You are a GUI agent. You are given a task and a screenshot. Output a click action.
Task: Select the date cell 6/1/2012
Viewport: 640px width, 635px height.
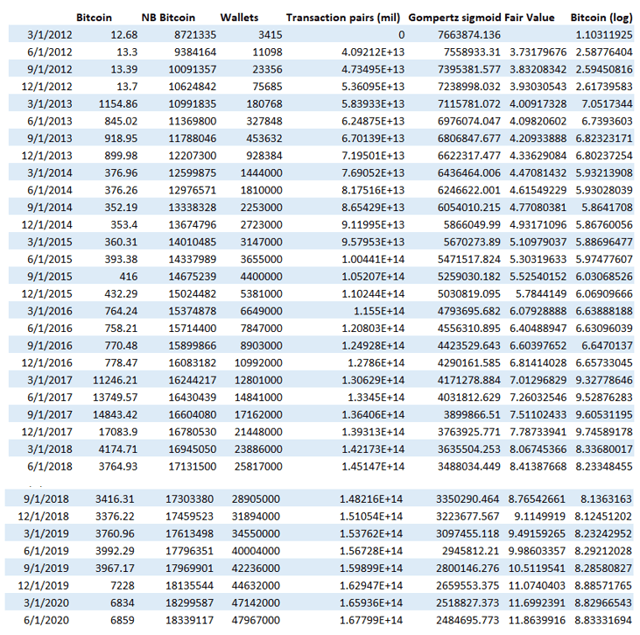(49, 52)
